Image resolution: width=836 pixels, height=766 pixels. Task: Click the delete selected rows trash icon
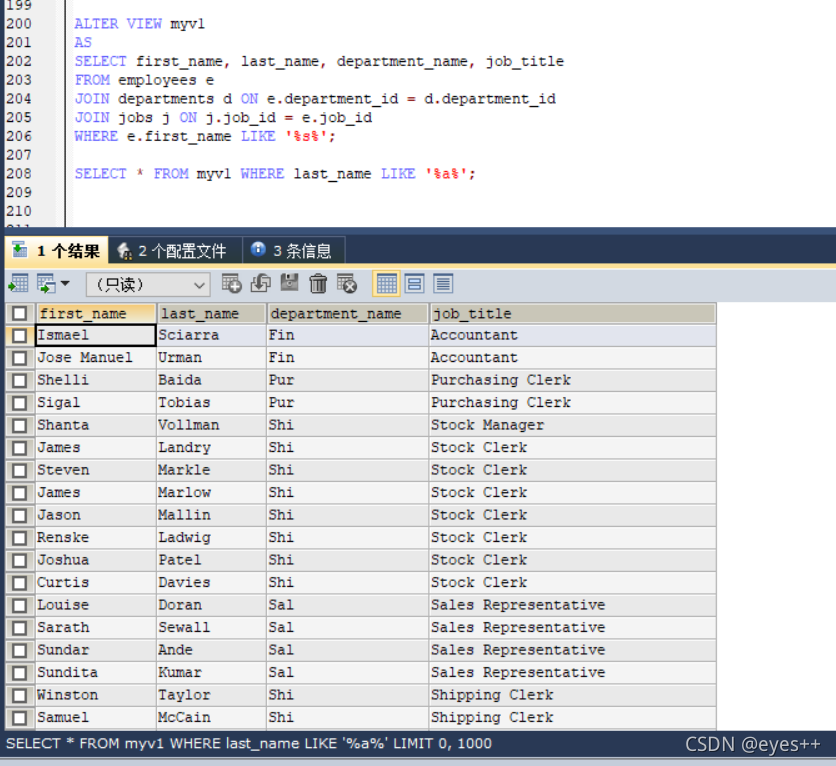[318, 284]
